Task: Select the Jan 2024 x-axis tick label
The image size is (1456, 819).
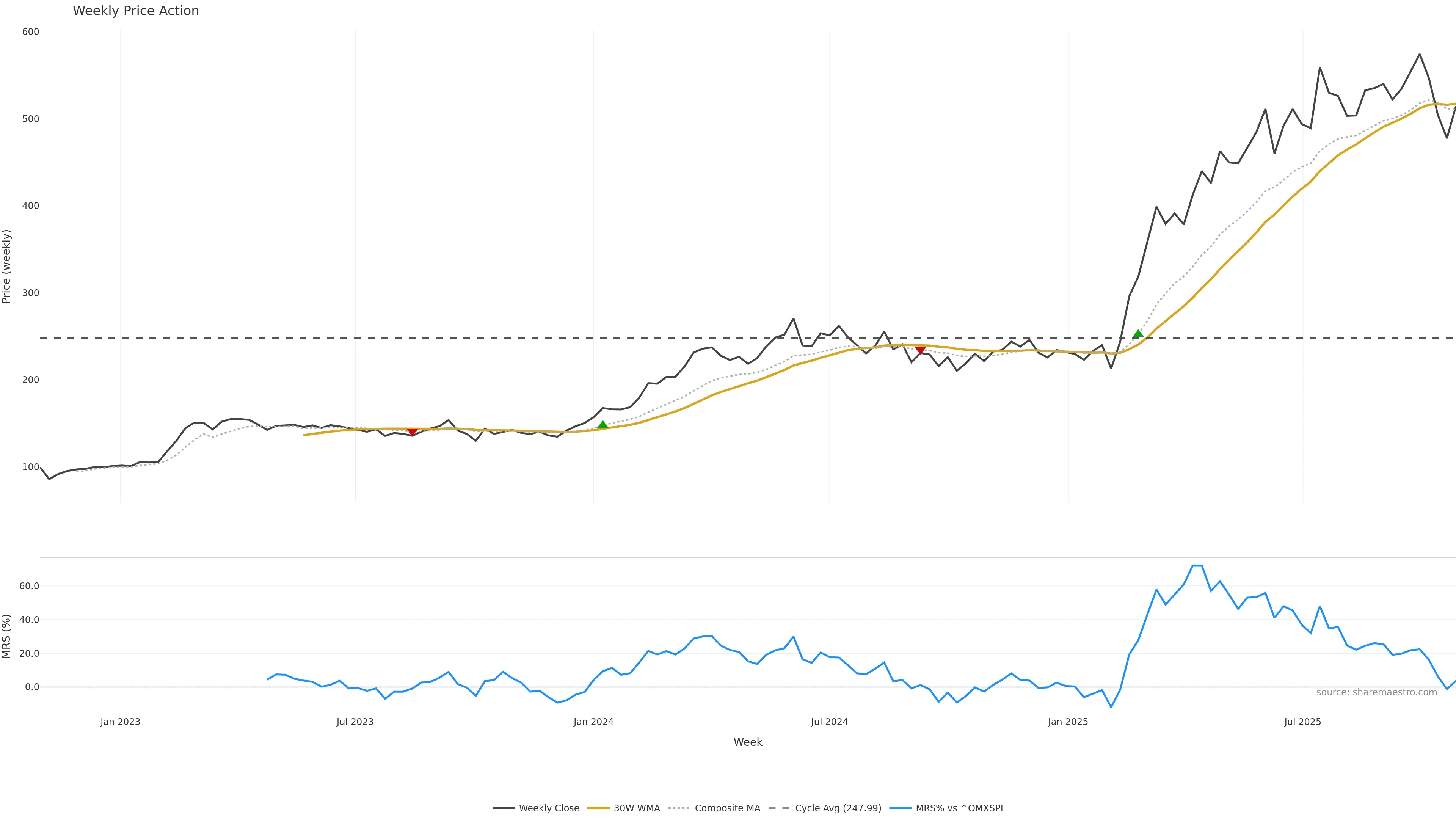Action: pos(593,722)
